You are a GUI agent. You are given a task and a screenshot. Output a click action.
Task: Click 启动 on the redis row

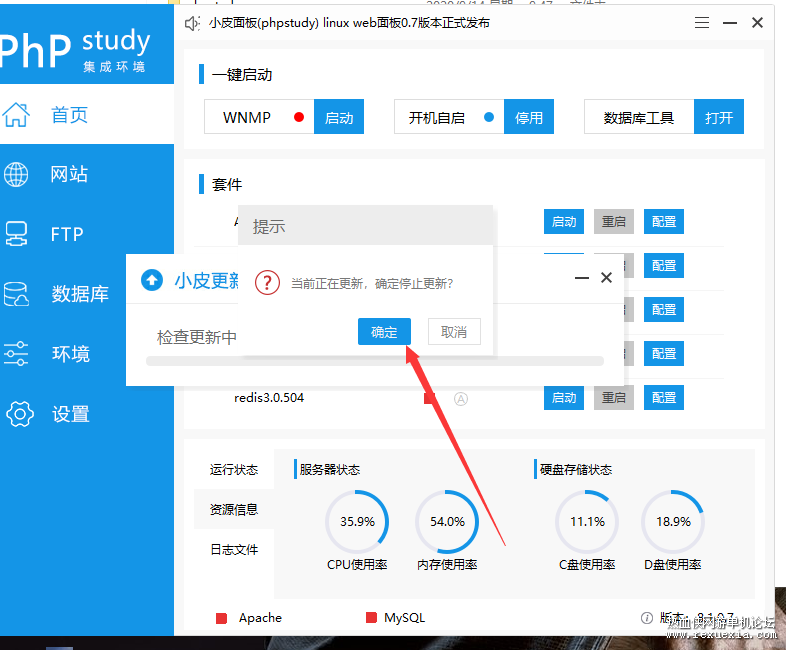(x=564, y=397)
